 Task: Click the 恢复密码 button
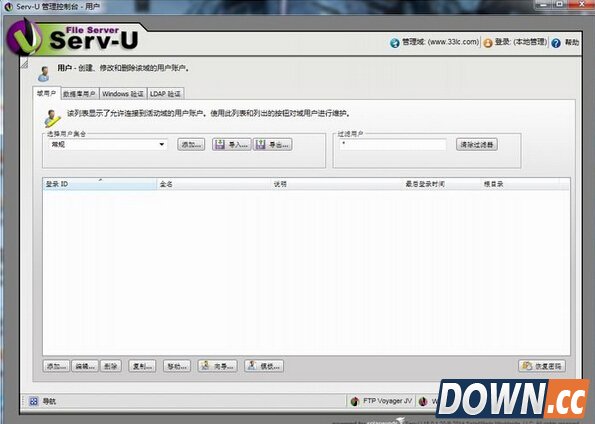click(x=542, y=366)
